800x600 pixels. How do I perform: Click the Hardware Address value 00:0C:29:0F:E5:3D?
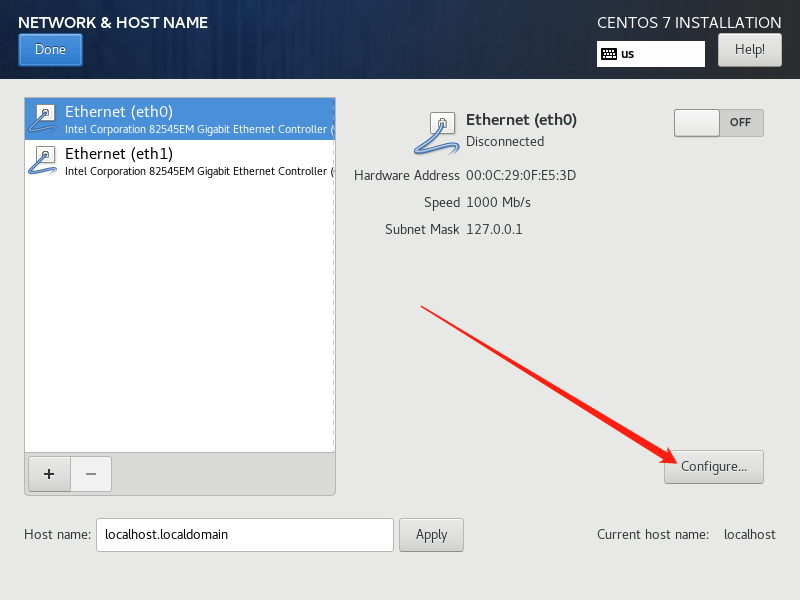[x=521, y=176]
